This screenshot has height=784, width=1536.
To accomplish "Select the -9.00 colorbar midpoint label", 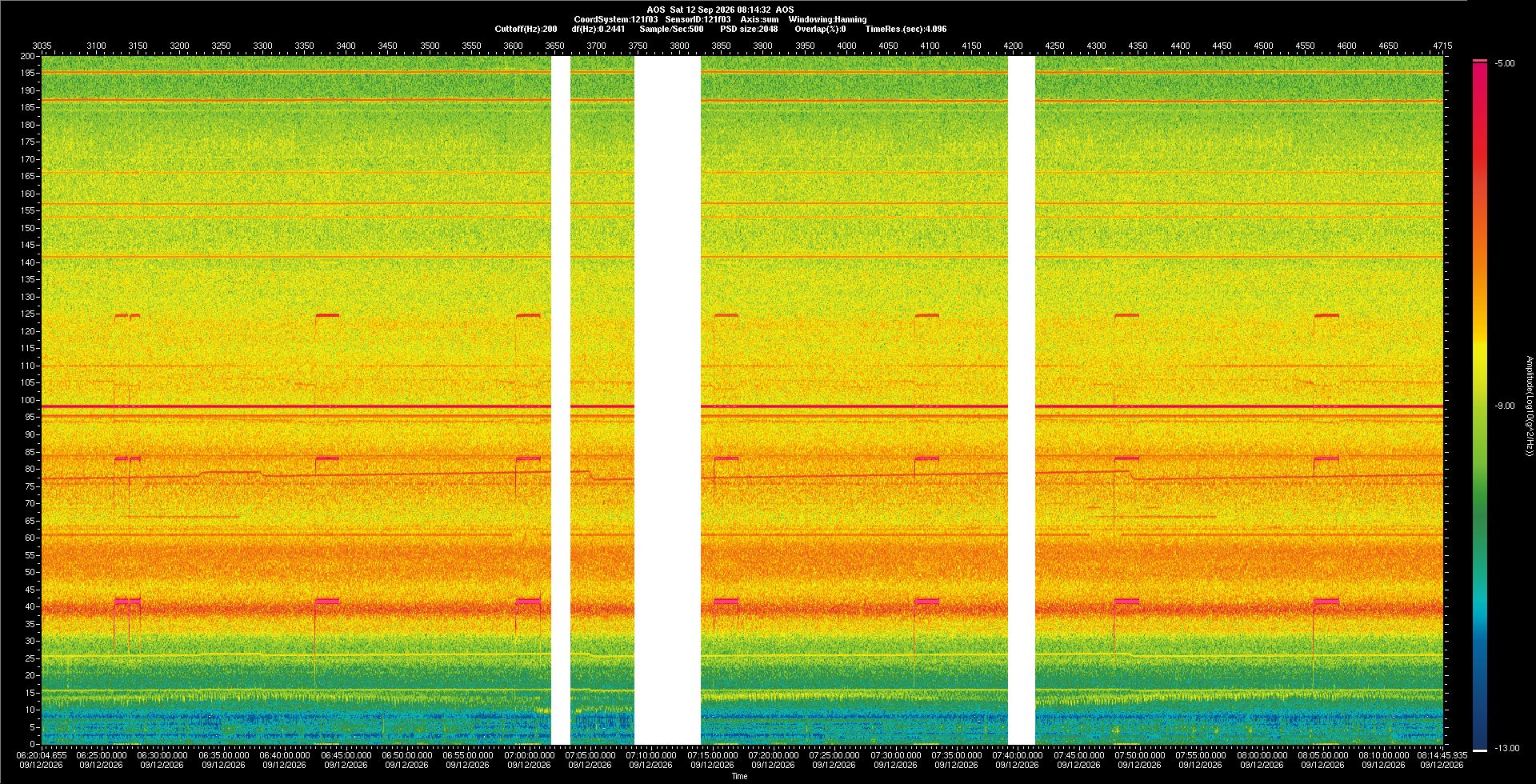I will click(x=1505, y=406).
